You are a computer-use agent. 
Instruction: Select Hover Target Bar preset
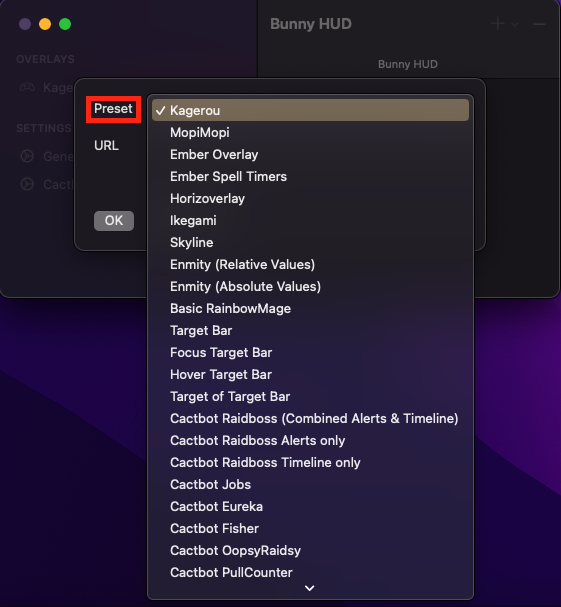tap(310, 375)
